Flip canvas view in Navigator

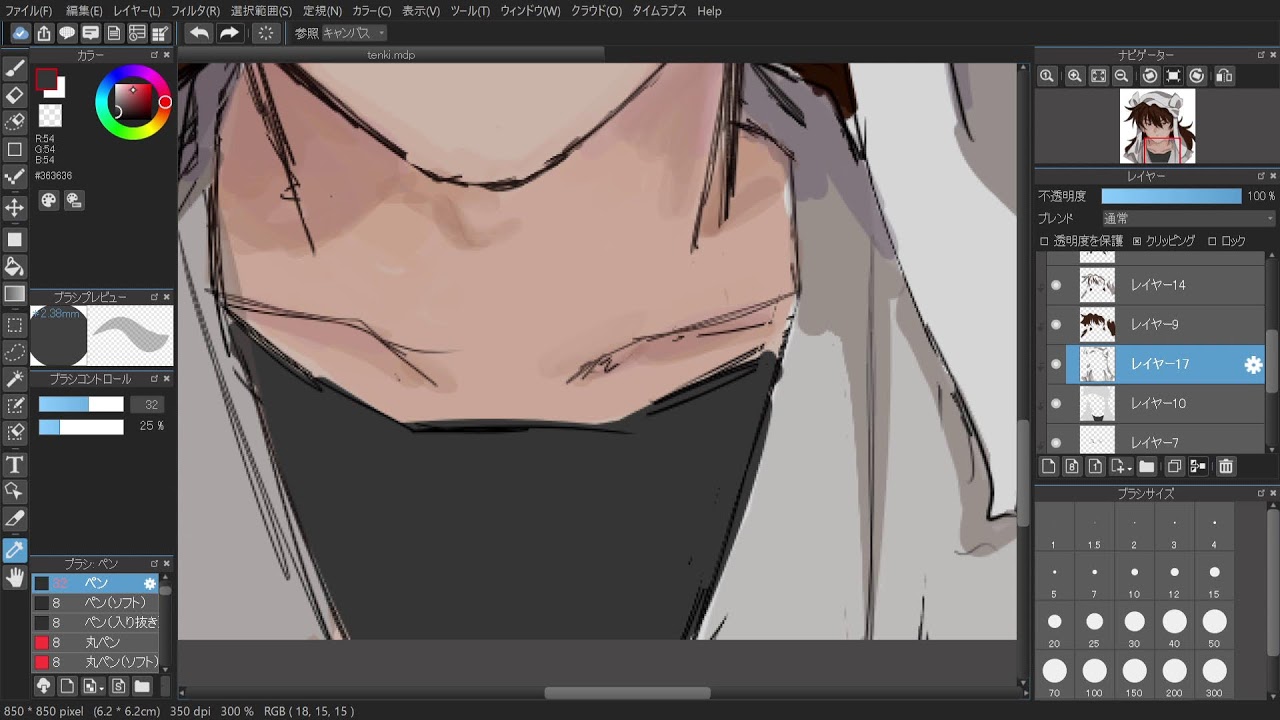click(x=1225, y=76)
